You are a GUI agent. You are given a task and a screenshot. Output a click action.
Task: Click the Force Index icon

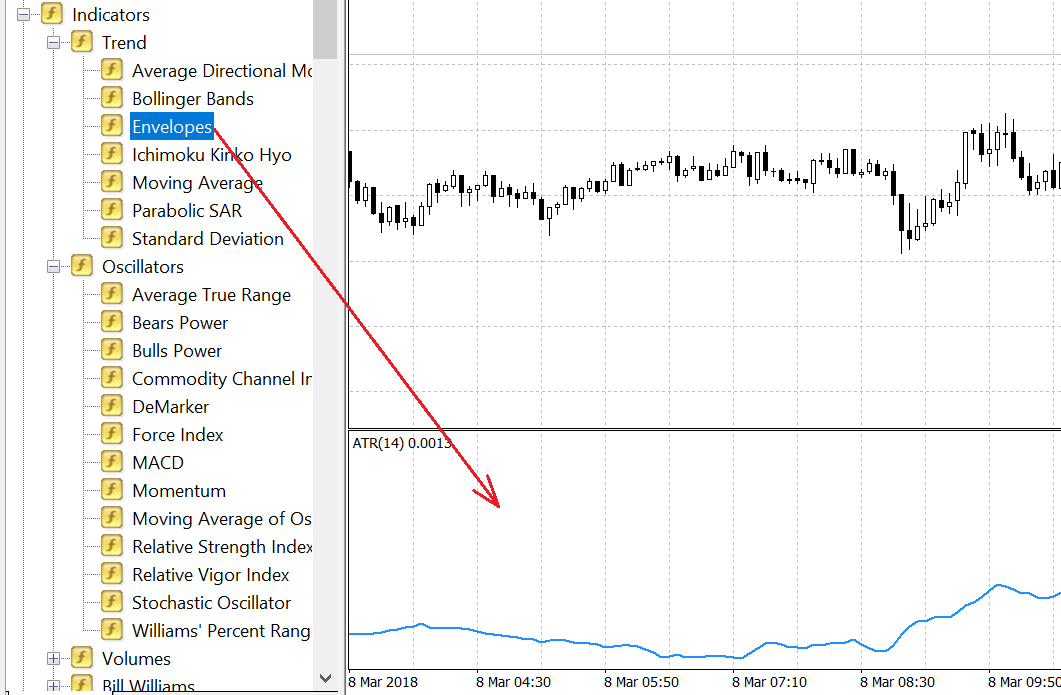[112, 434]
